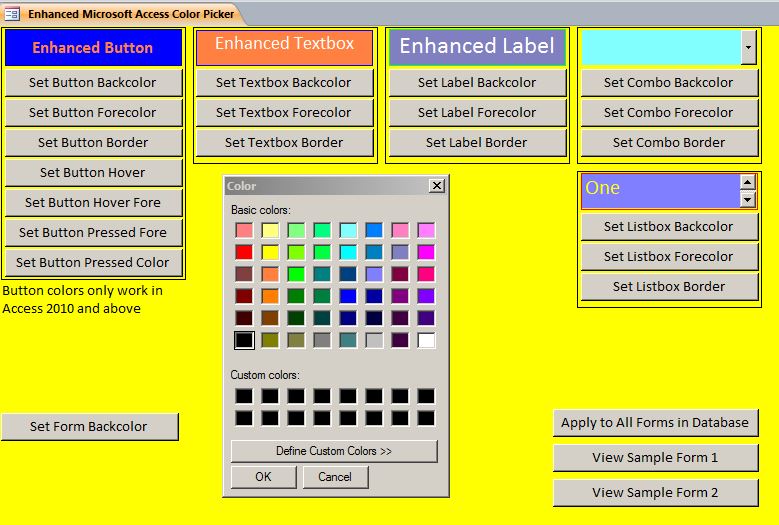Pick the light yellow swatch in top row
Viewport: 779px width, 525px height.
tap(270, 230)
